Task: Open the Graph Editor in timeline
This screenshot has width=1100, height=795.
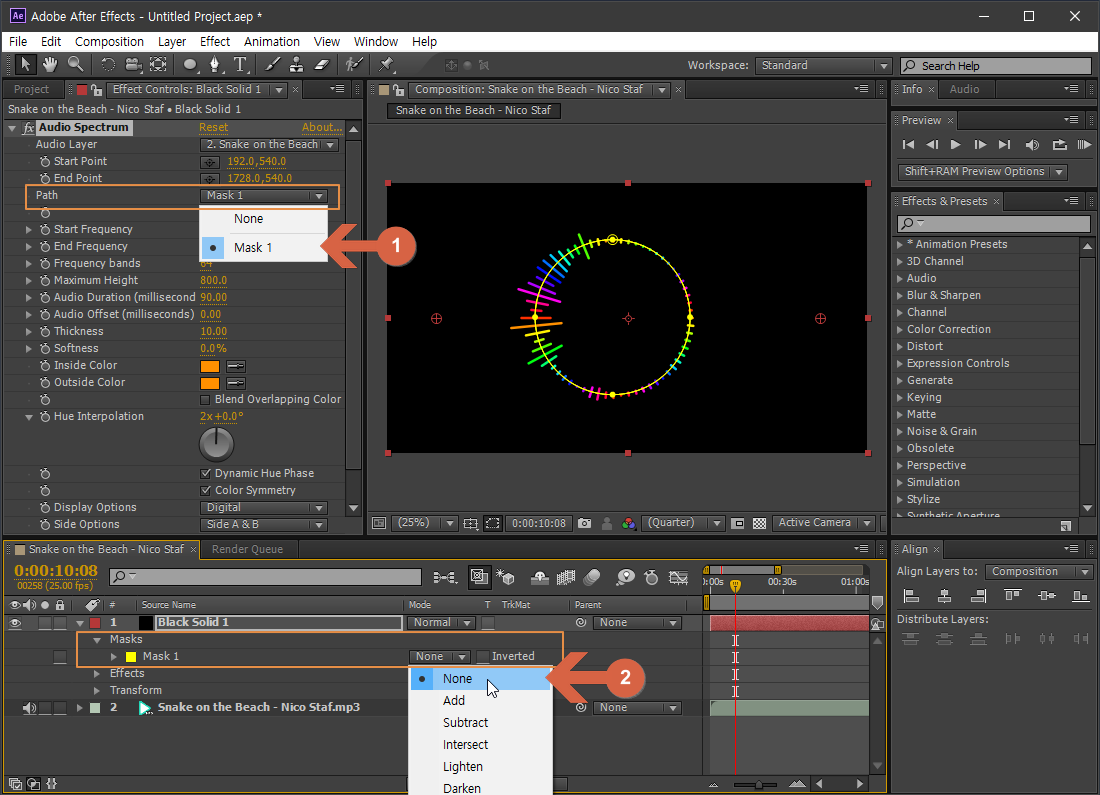Action: point(678,577)
